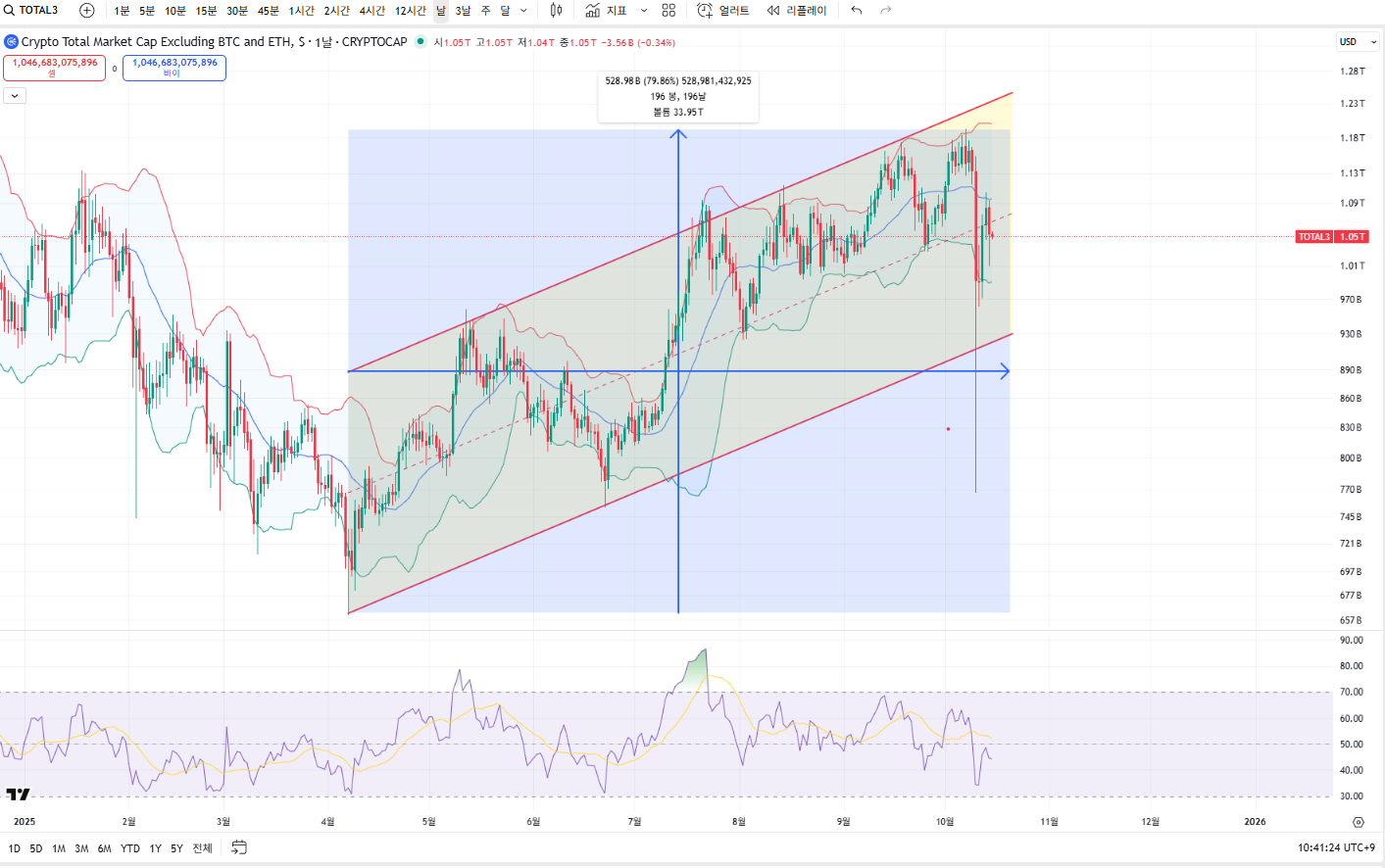Click the 1.28 T price axis label

coord(1353,72)
